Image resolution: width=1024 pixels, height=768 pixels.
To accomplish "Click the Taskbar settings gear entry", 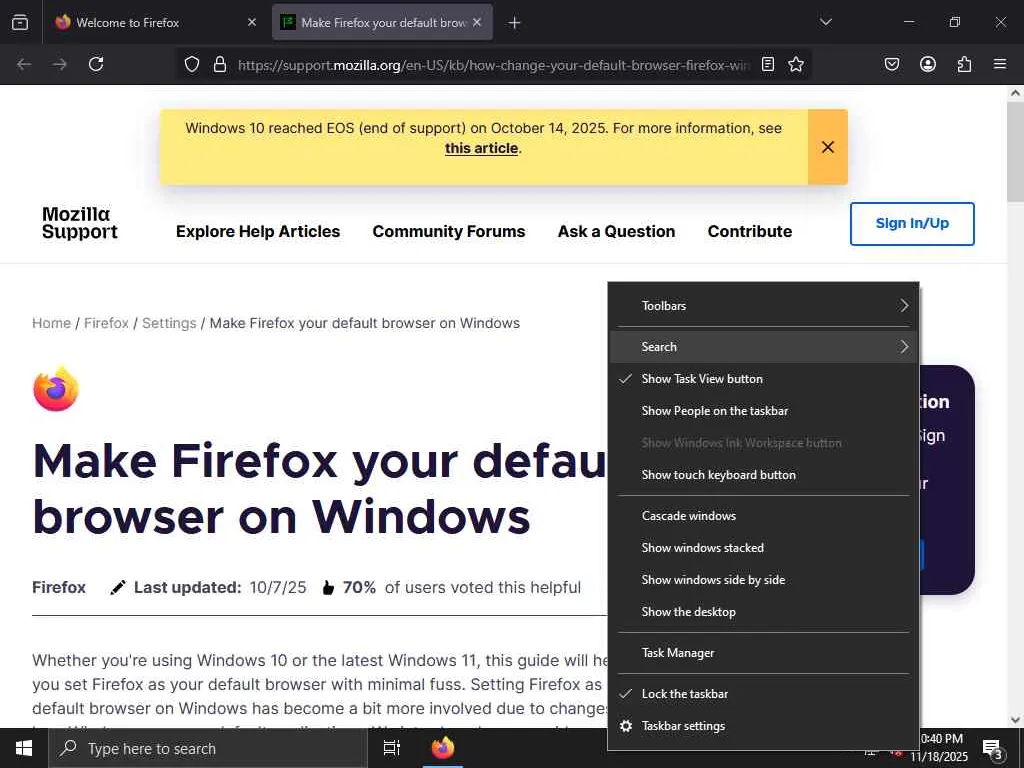I will (x=763, y=726).
